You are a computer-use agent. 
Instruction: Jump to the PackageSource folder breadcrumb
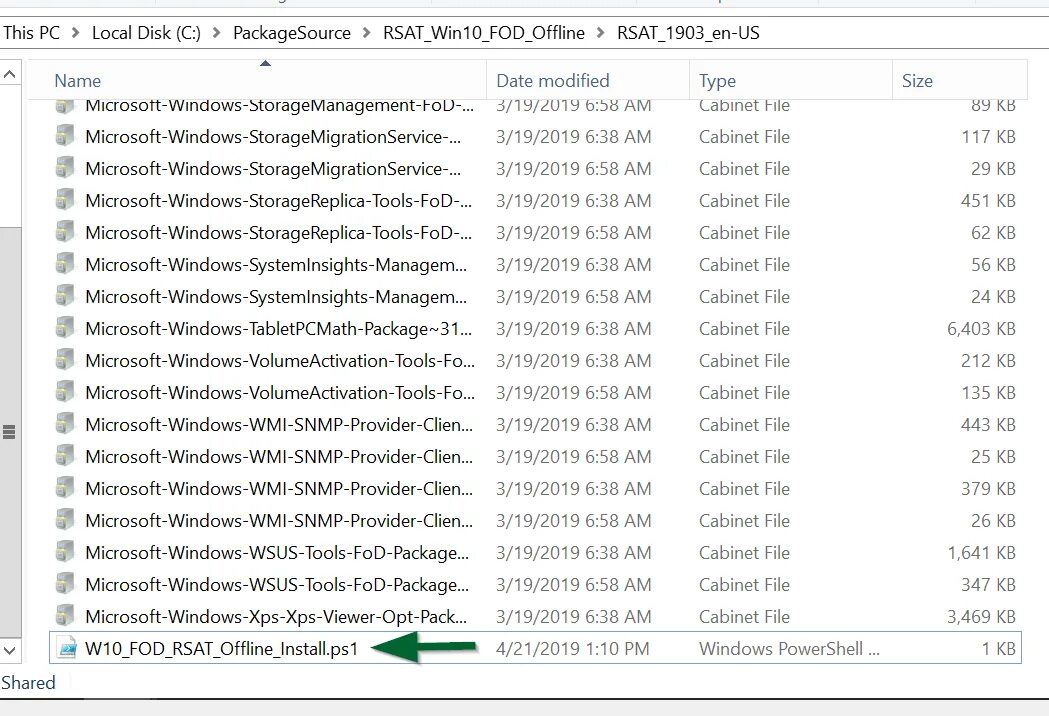[x=292, y=33]
